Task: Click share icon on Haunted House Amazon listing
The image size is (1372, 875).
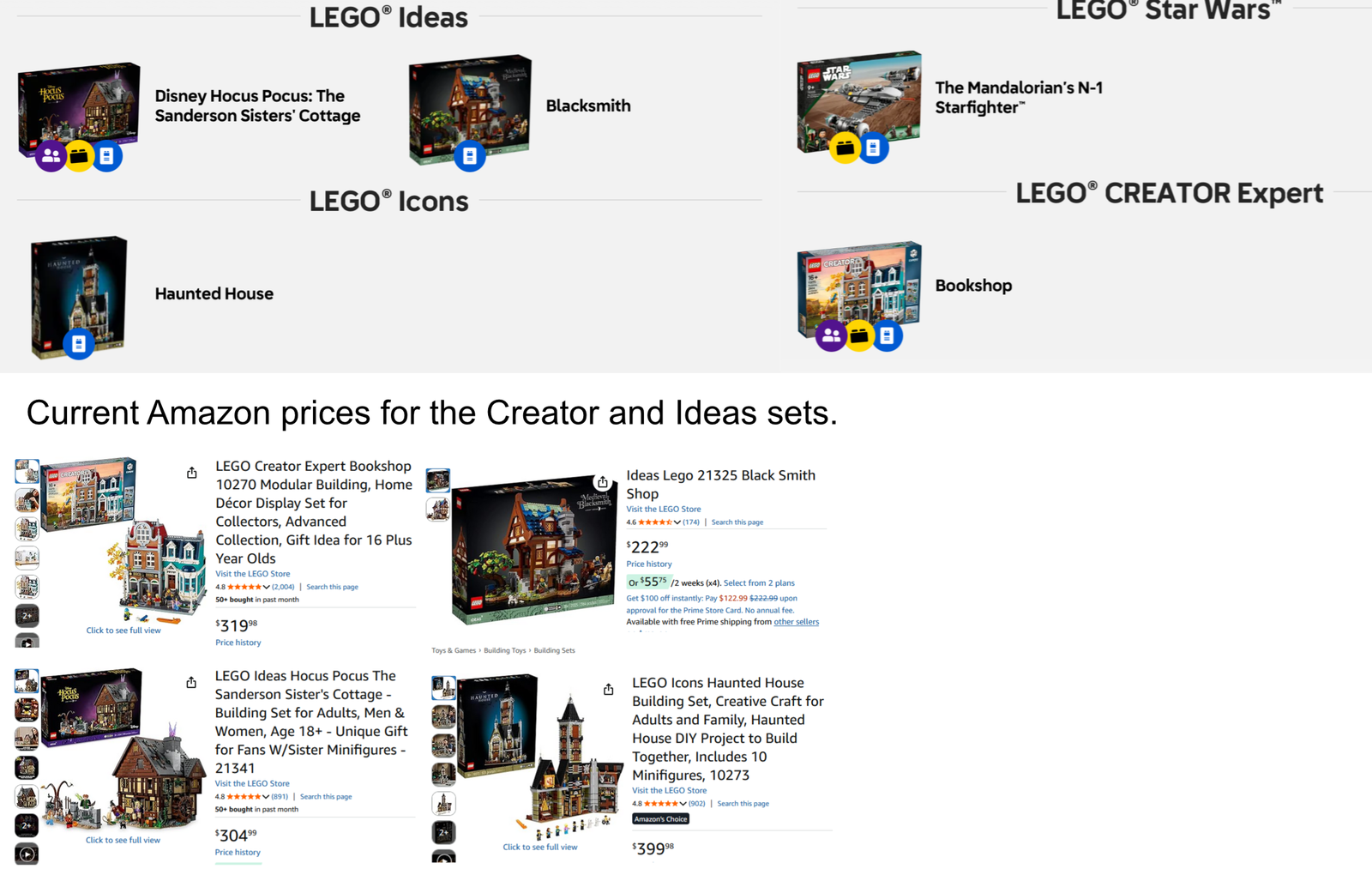Action: [x=608, y=690]
